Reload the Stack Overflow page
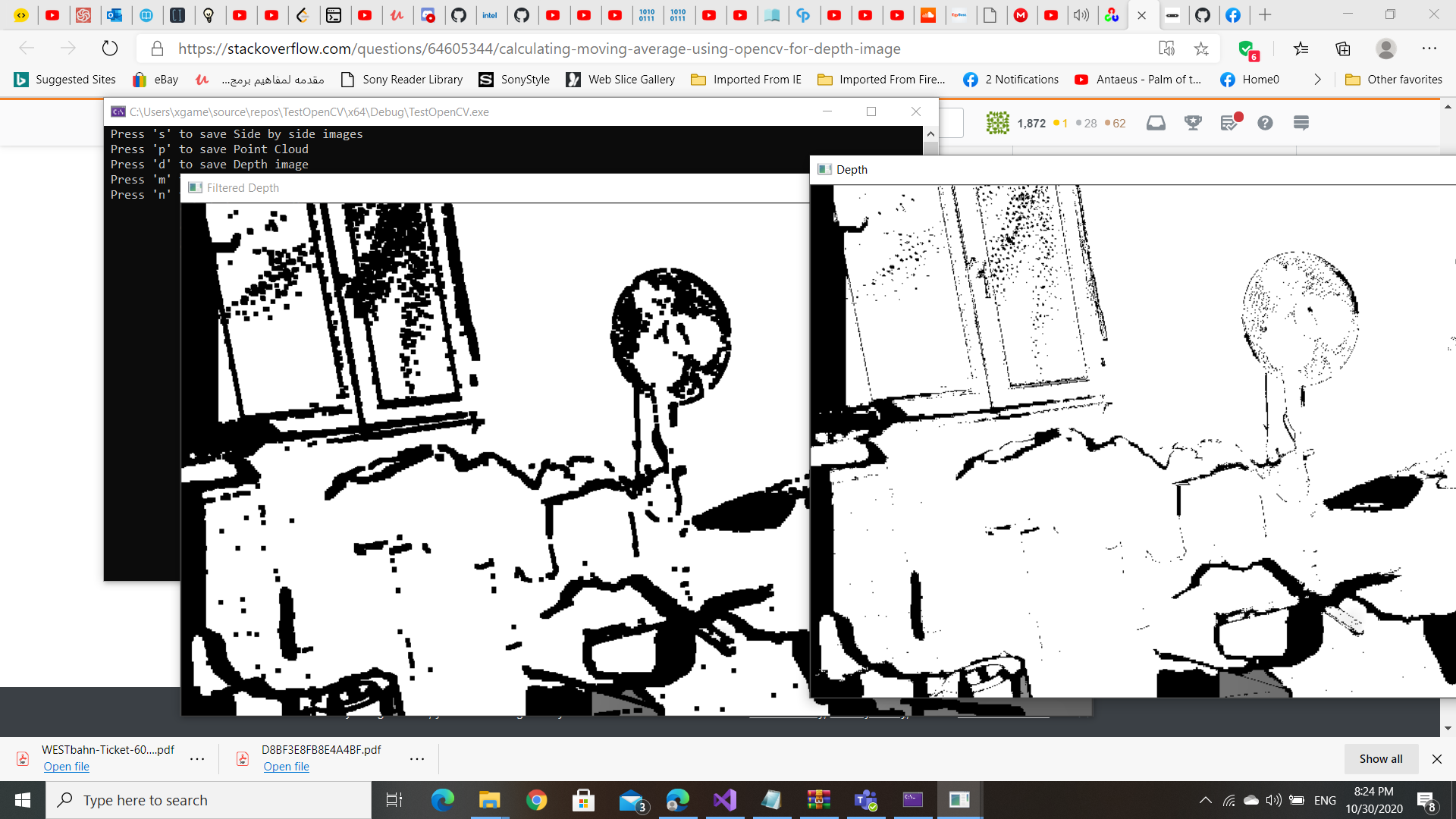This screenshot has height=819, width=1456. (110, 49)
